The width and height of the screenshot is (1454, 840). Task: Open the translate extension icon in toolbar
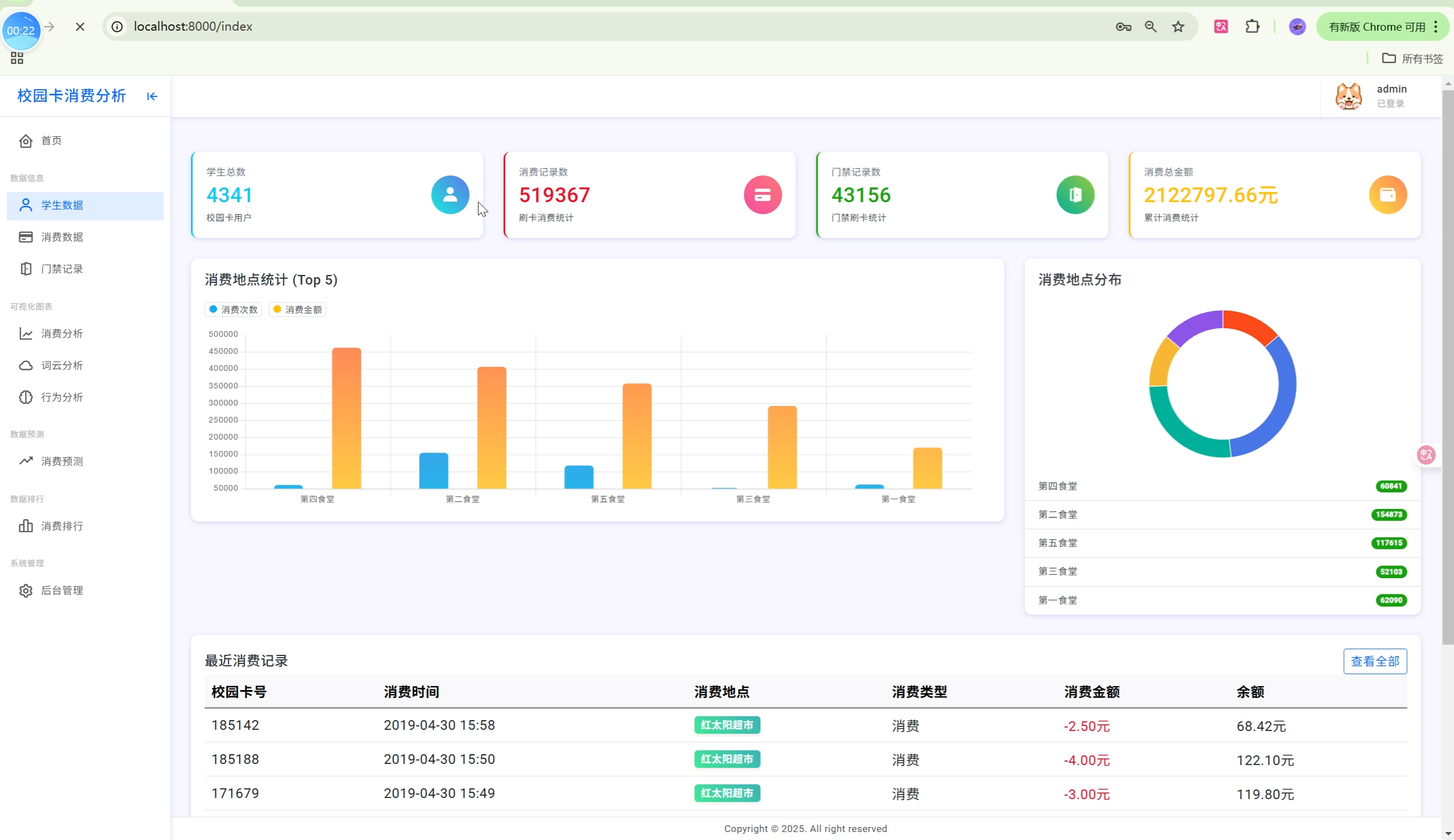point(1221,27)
